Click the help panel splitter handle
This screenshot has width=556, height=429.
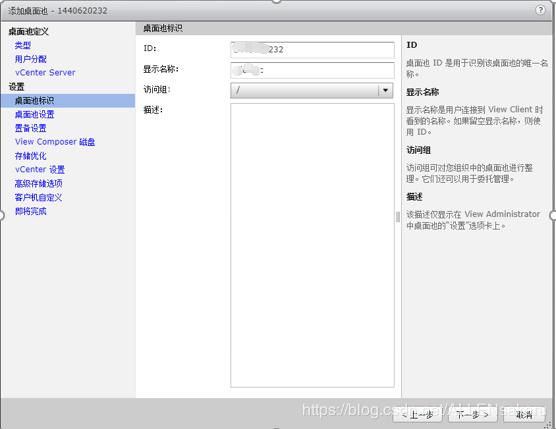tap(398, 216)
